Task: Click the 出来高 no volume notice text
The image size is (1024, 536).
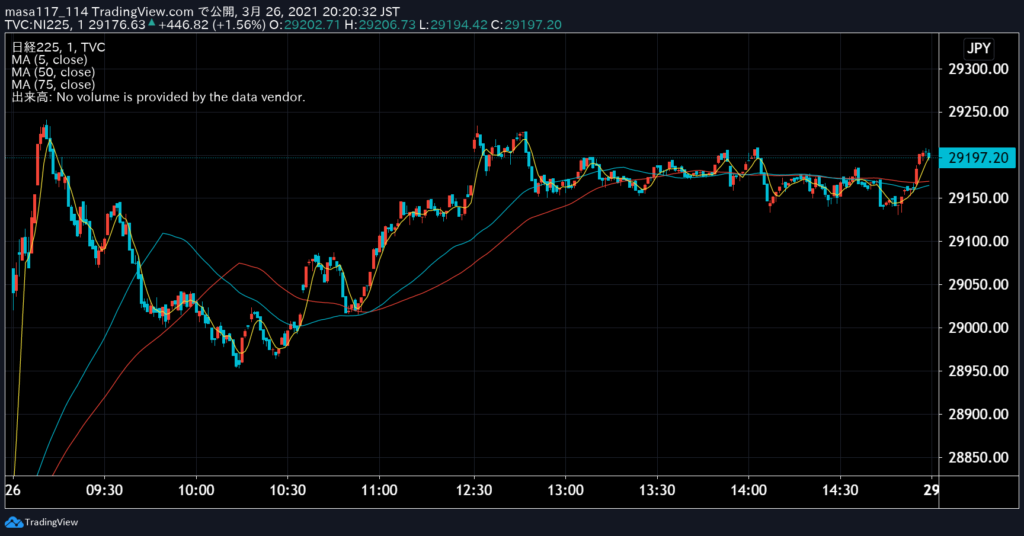Action: coord(158,97)
